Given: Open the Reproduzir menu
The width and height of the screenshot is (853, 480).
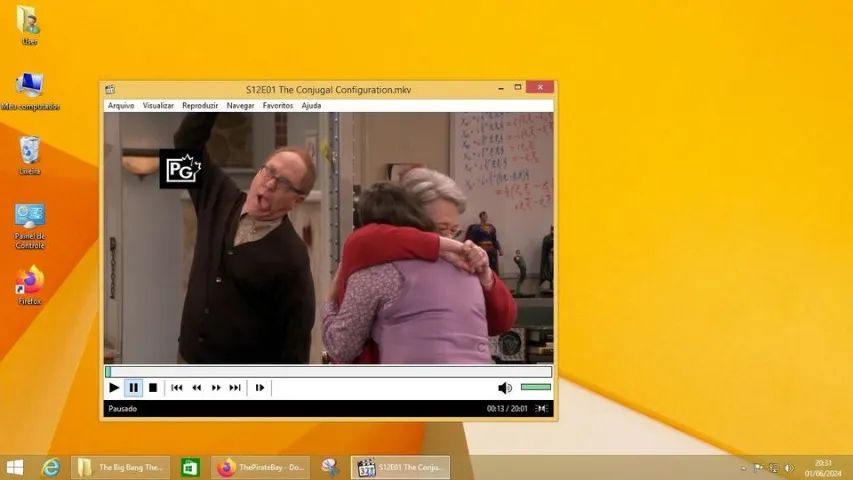Looking at the screenshot, I should (200, 106).
